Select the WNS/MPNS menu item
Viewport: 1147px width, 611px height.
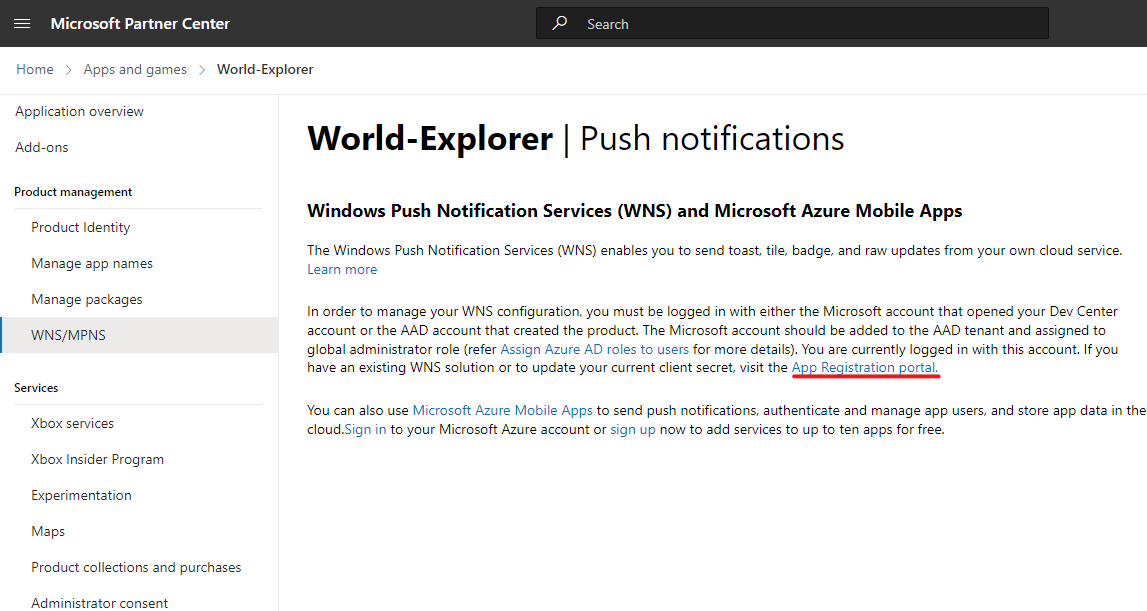coord(139,335)
